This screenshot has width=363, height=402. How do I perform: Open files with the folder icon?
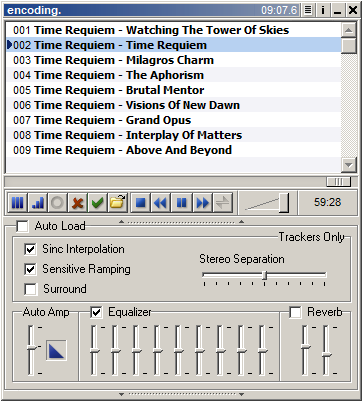[x=117, y=203]
